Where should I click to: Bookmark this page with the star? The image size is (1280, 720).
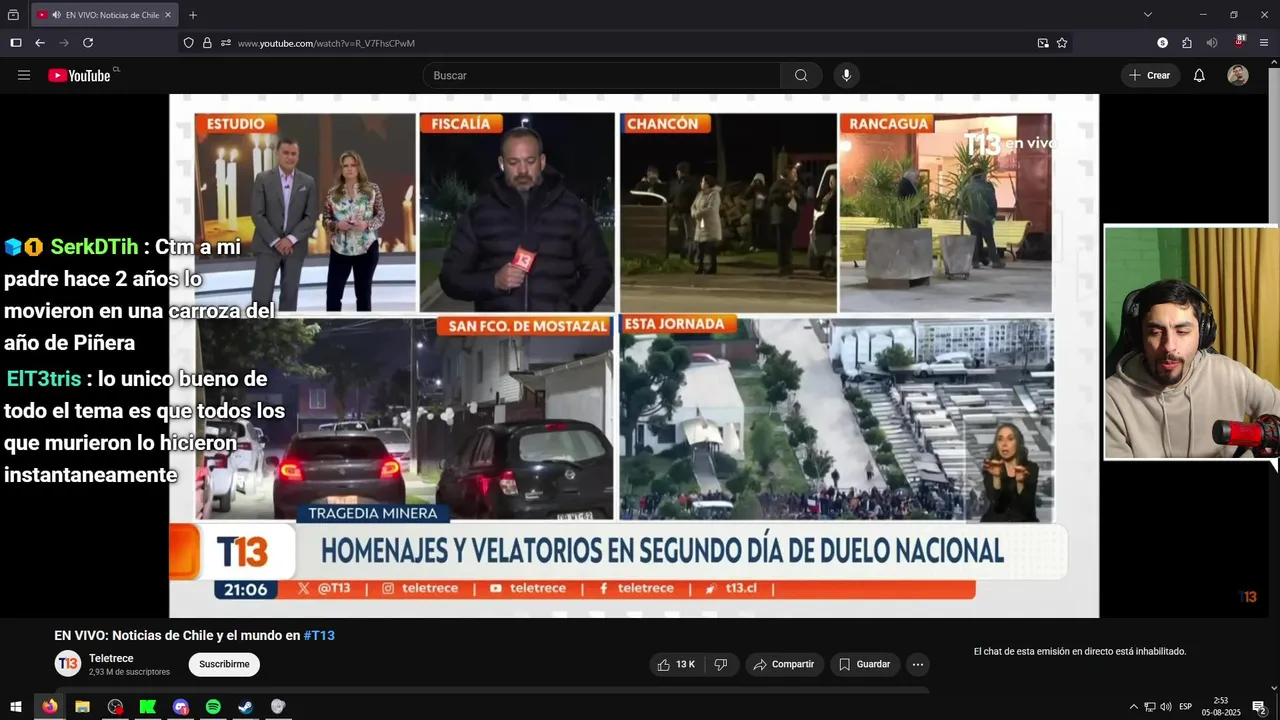(x=1062, y=43)
